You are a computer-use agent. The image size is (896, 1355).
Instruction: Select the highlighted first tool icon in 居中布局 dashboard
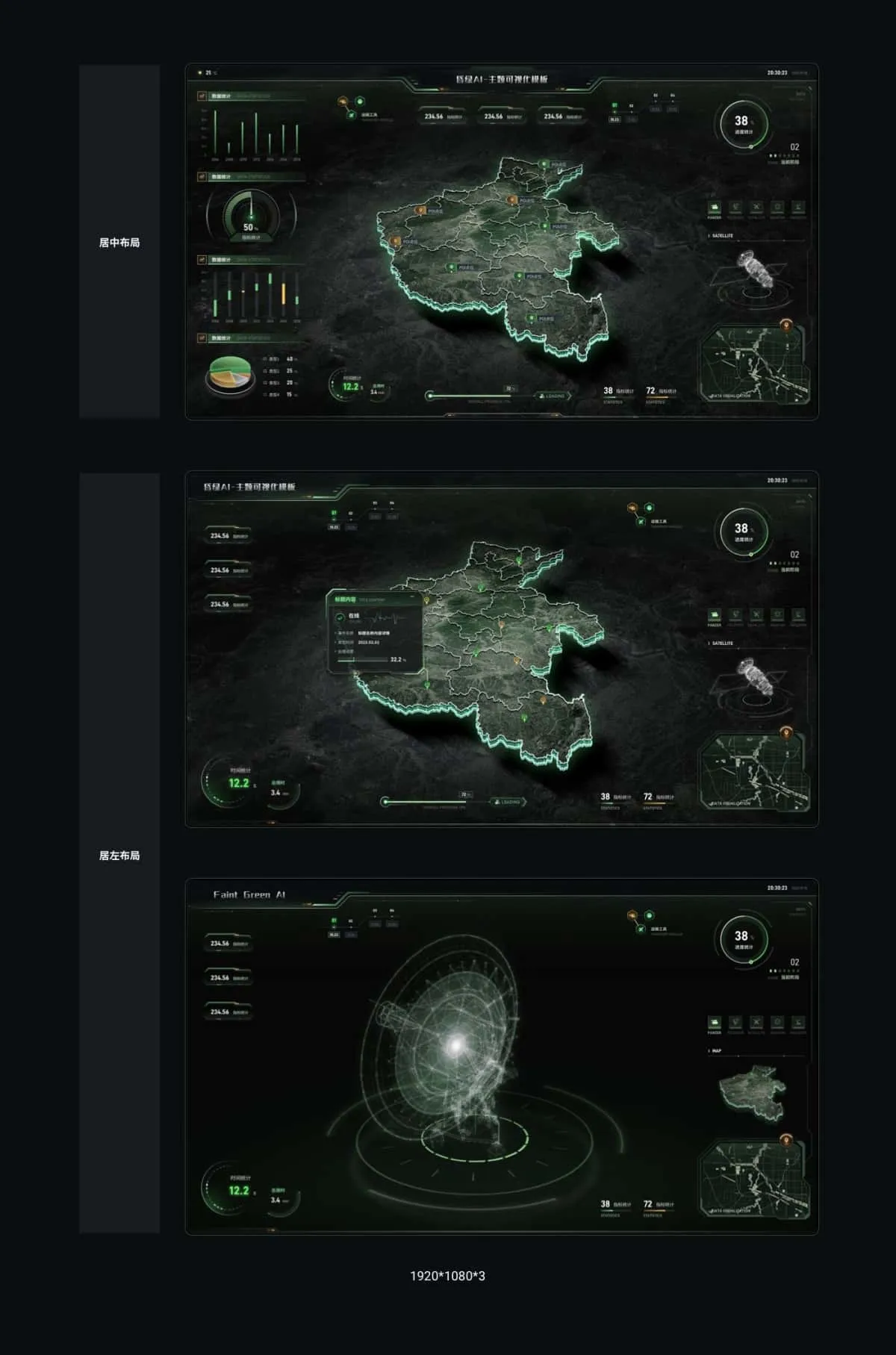point(715,208)
